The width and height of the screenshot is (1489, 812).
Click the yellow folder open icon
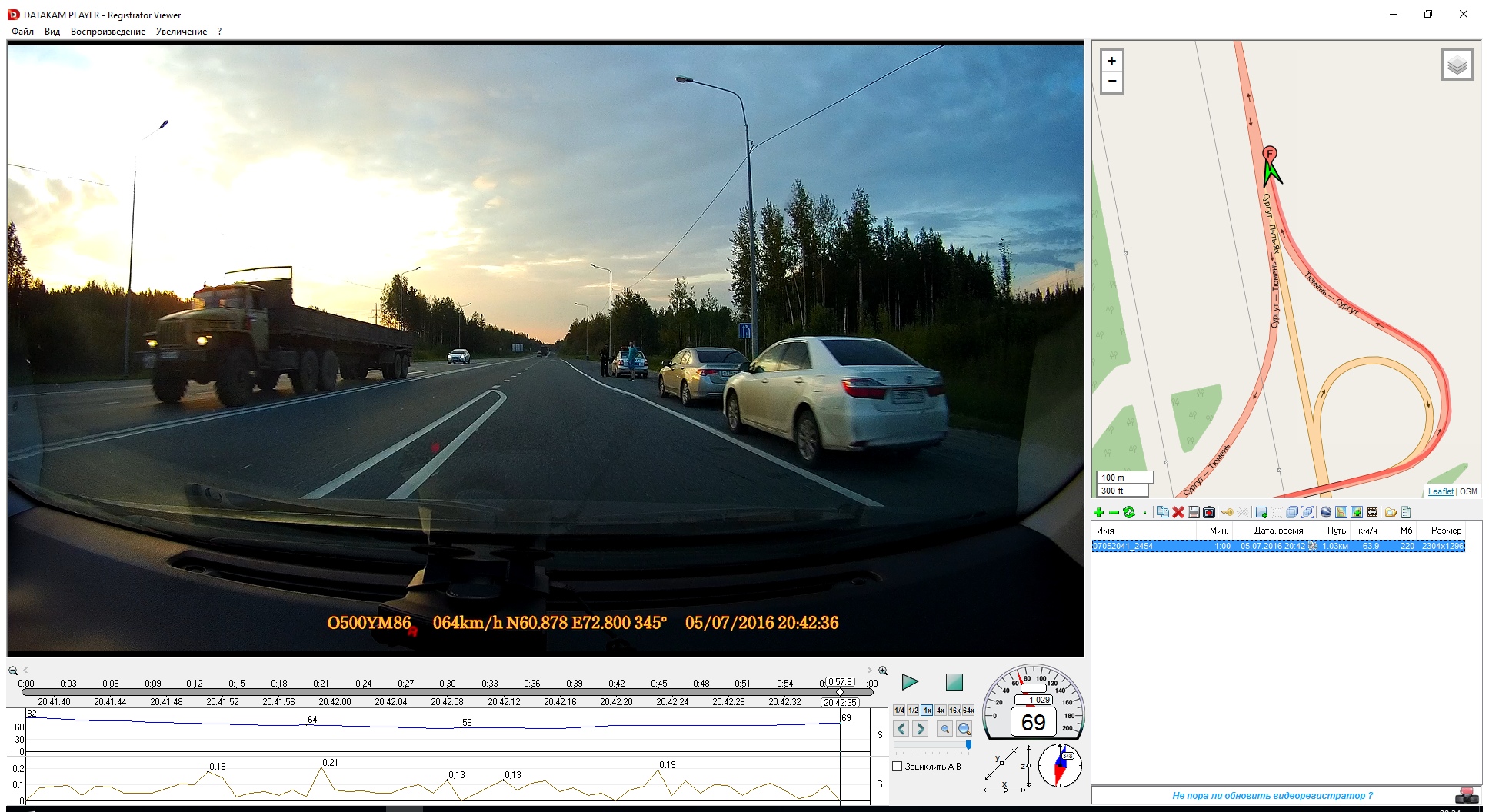(1390, 513)
